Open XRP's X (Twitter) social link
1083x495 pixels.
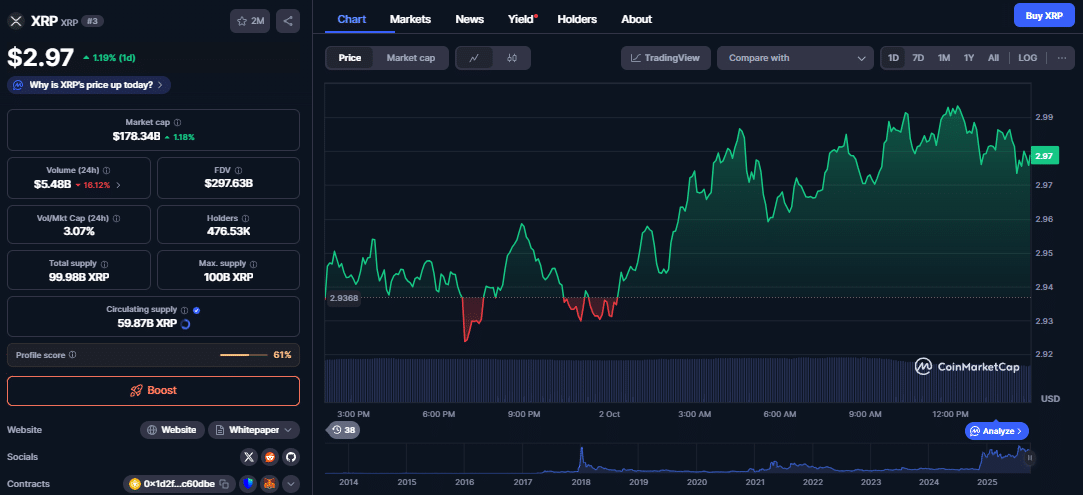click(x=249, y=457)
